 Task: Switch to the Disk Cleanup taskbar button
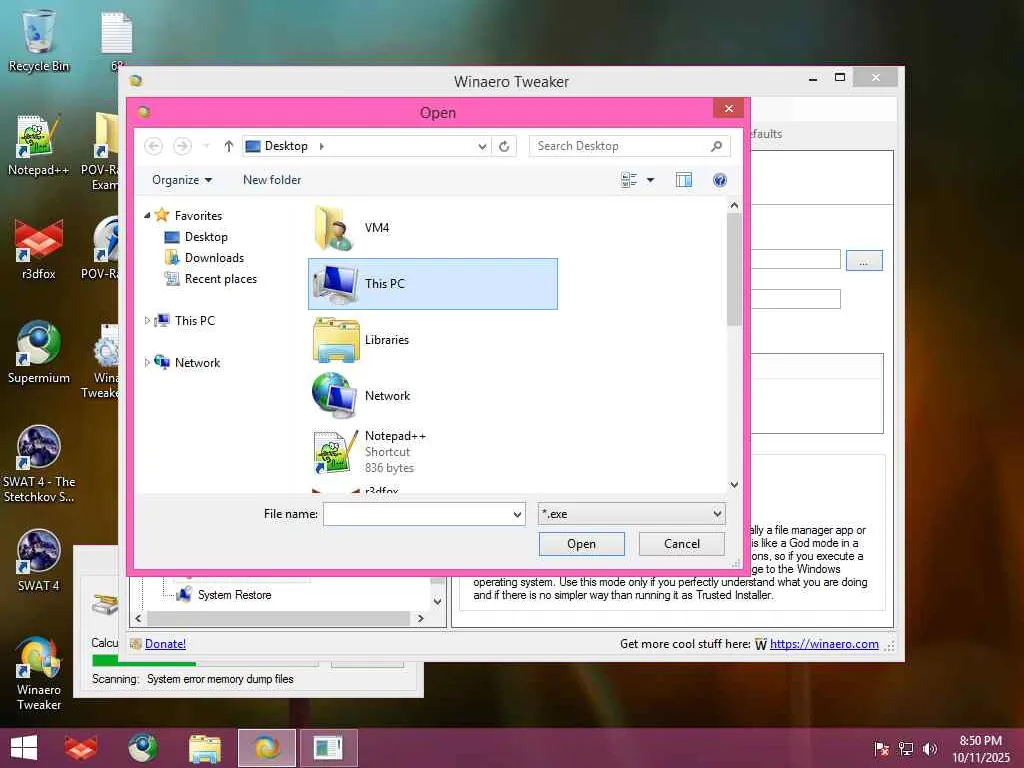(328, 748)
